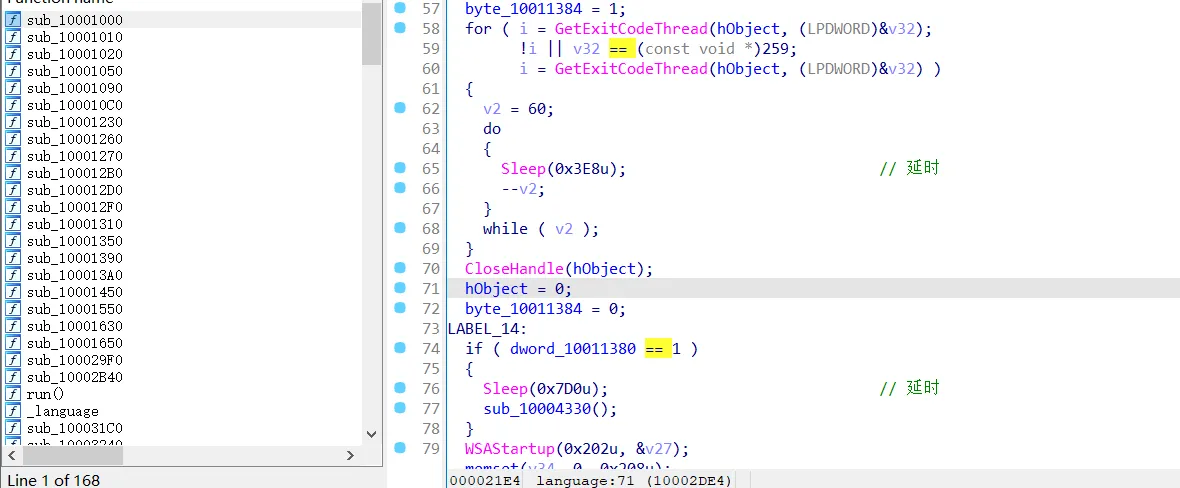The width and height of the screenshot is (1180, 488).
Task: Toggle the breakpoint dot on line 77
Action: point(400,408)
